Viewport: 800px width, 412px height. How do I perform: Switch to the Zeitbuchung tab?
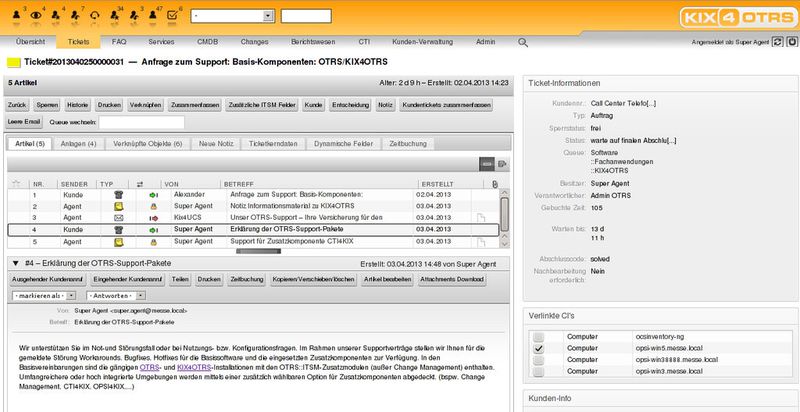(408, 144)
